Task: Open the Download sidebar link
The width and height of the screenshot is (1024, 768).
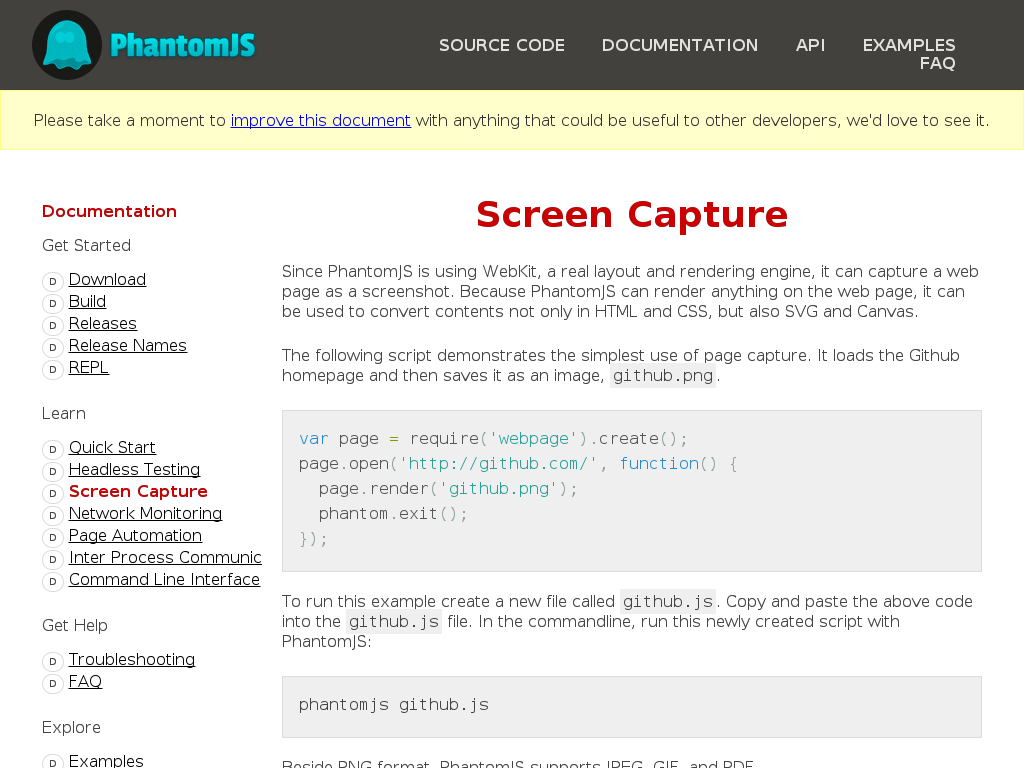Action: 107,280
